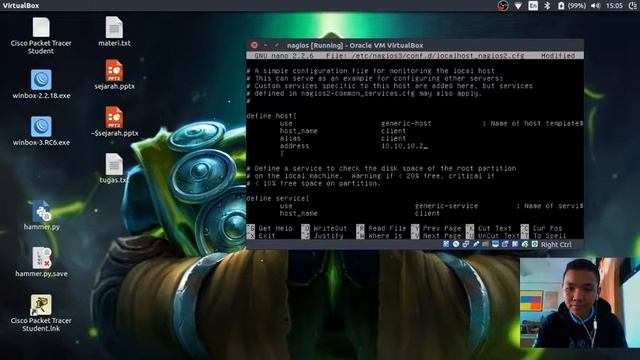Open the Wi-Fi network indicator in top panel

coord(518,6)
